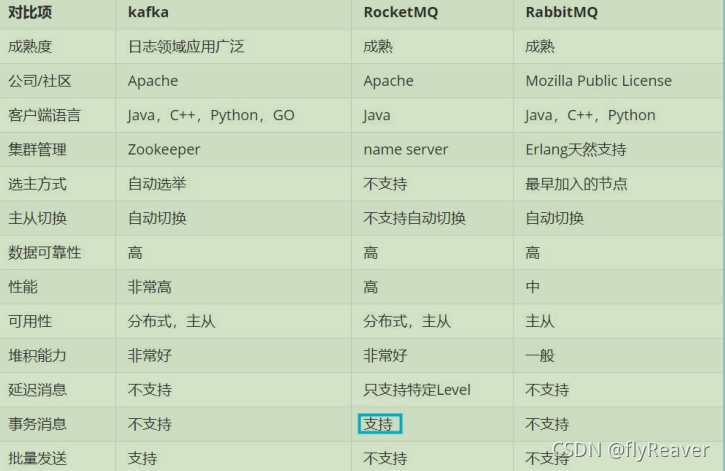Screen dimensions: 725x471
Task: Select the "RabbitMQ" column header
Action: tap(561, 12)
